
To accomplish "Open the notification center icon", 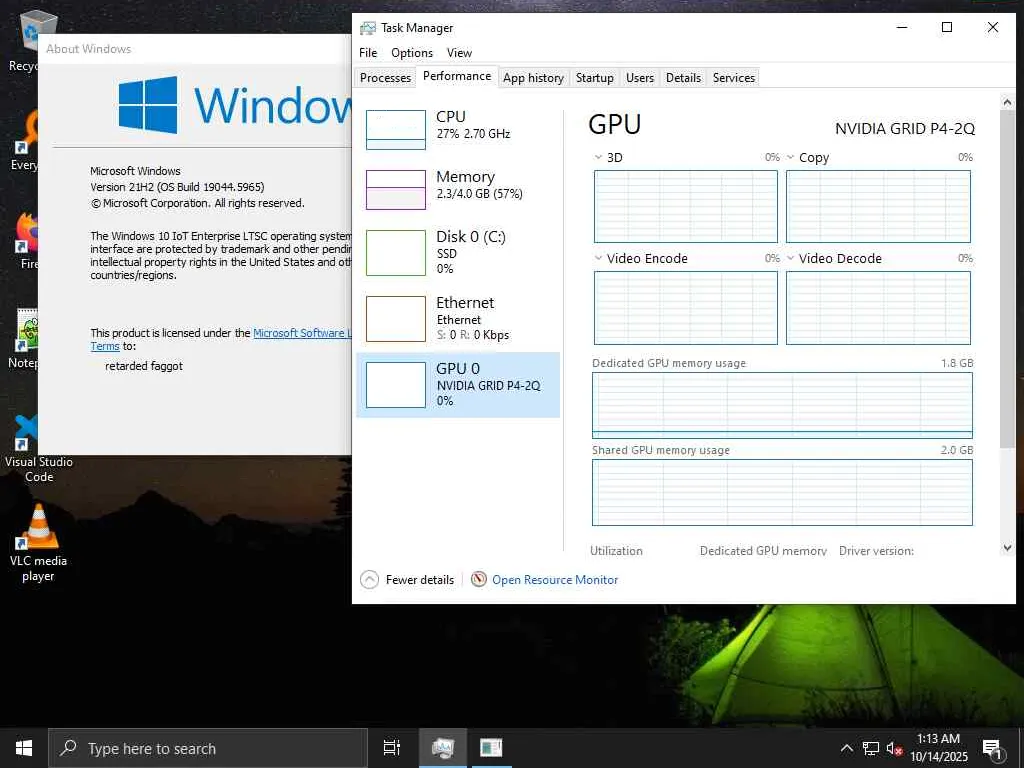I will click(992, 749).
